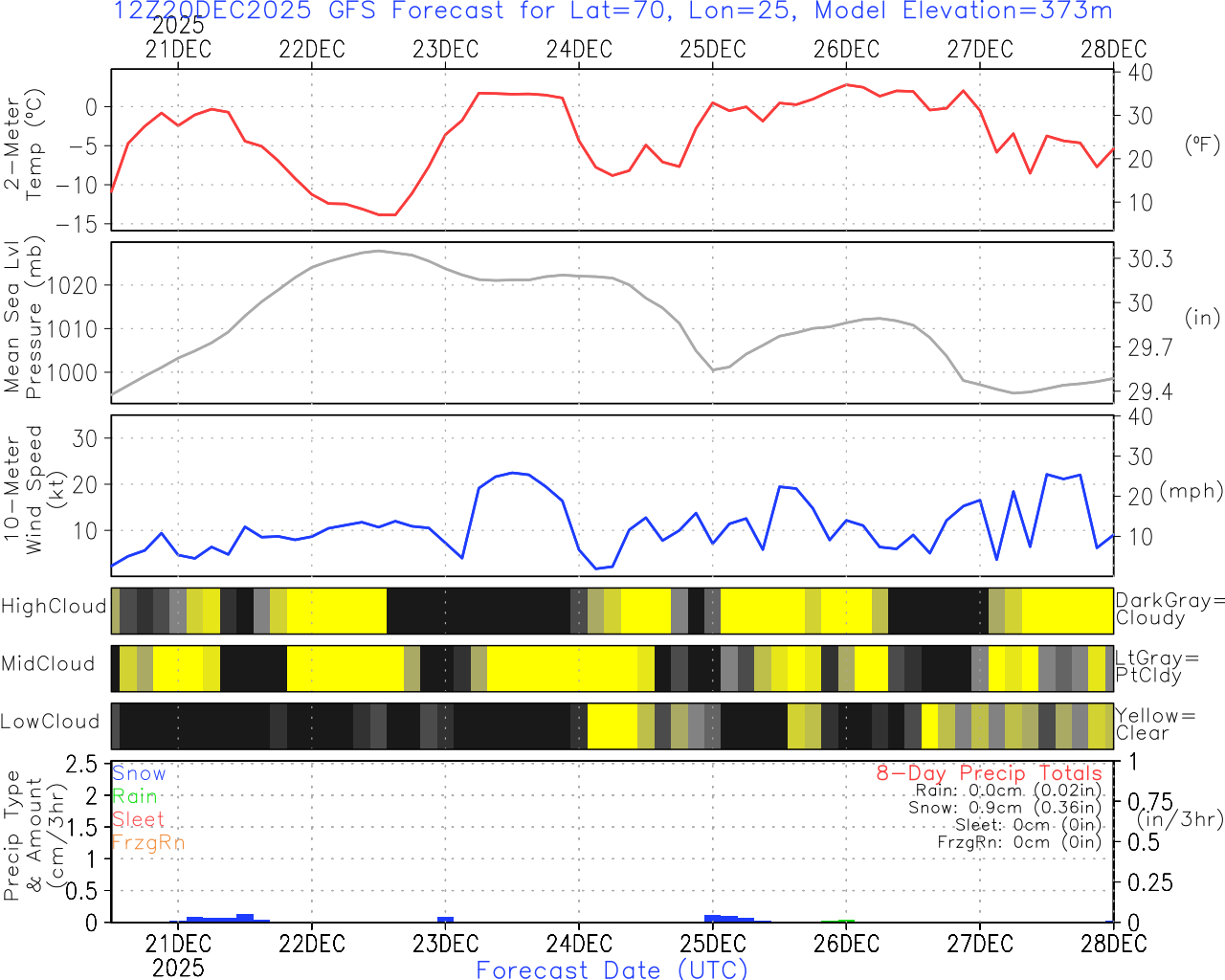Screen dimensions: 1225x980
Task: Click the orange FrzgRn legend label
Action: click(147, 842)
